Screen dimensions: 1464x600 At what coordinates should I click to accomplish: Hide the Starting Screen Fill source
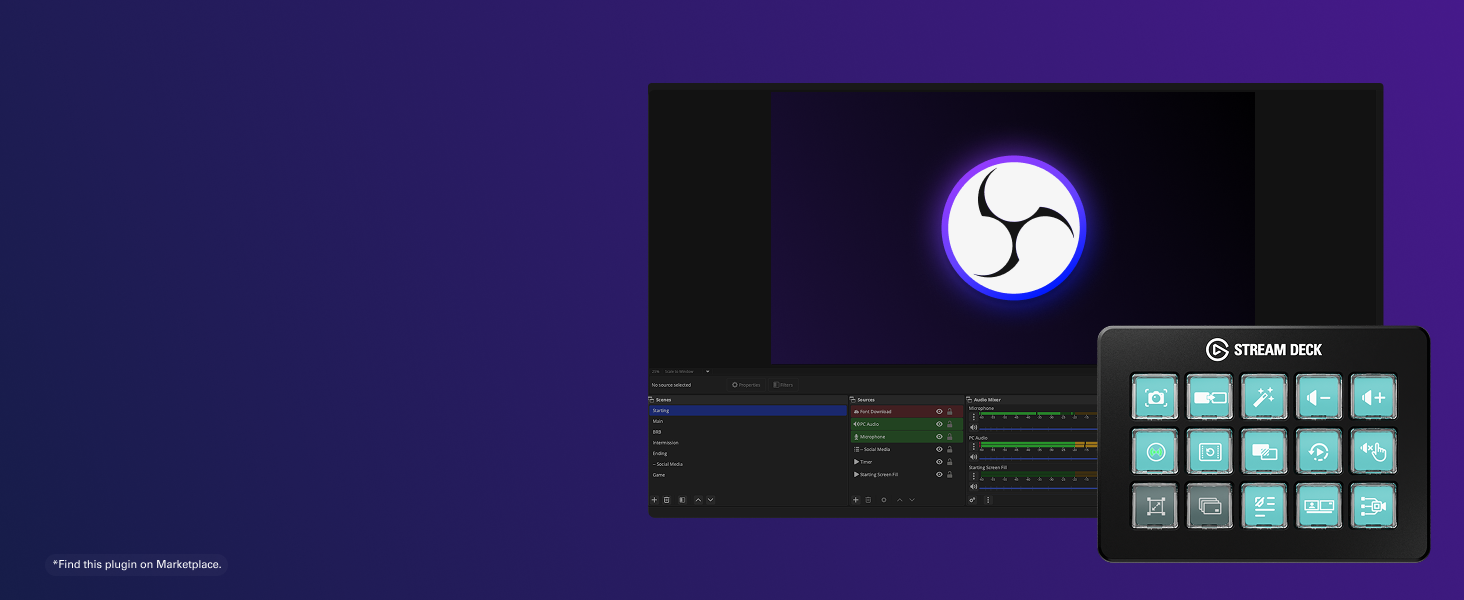tap(939, 474)
